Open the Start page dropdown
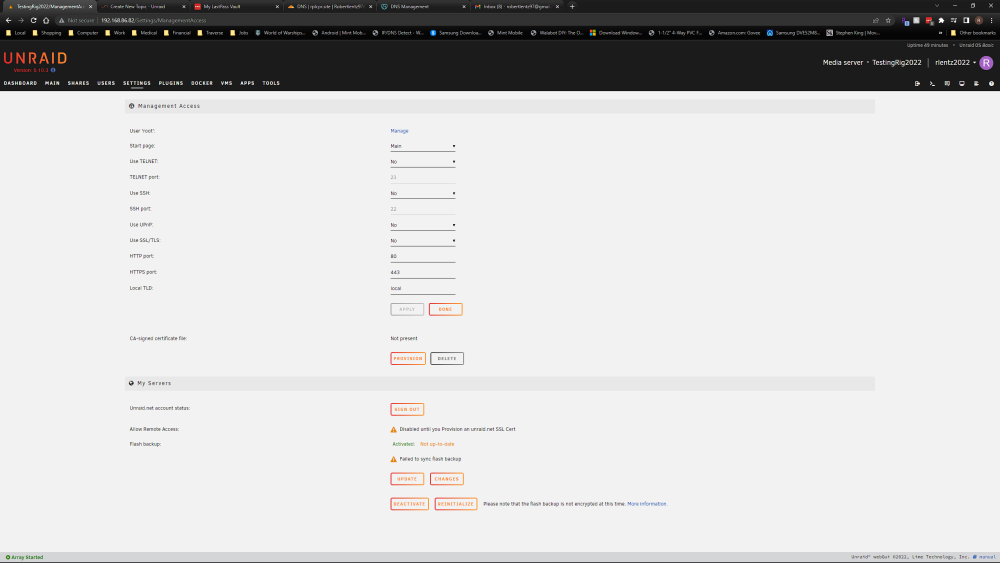1000x563 pixels. click(423, 146)
